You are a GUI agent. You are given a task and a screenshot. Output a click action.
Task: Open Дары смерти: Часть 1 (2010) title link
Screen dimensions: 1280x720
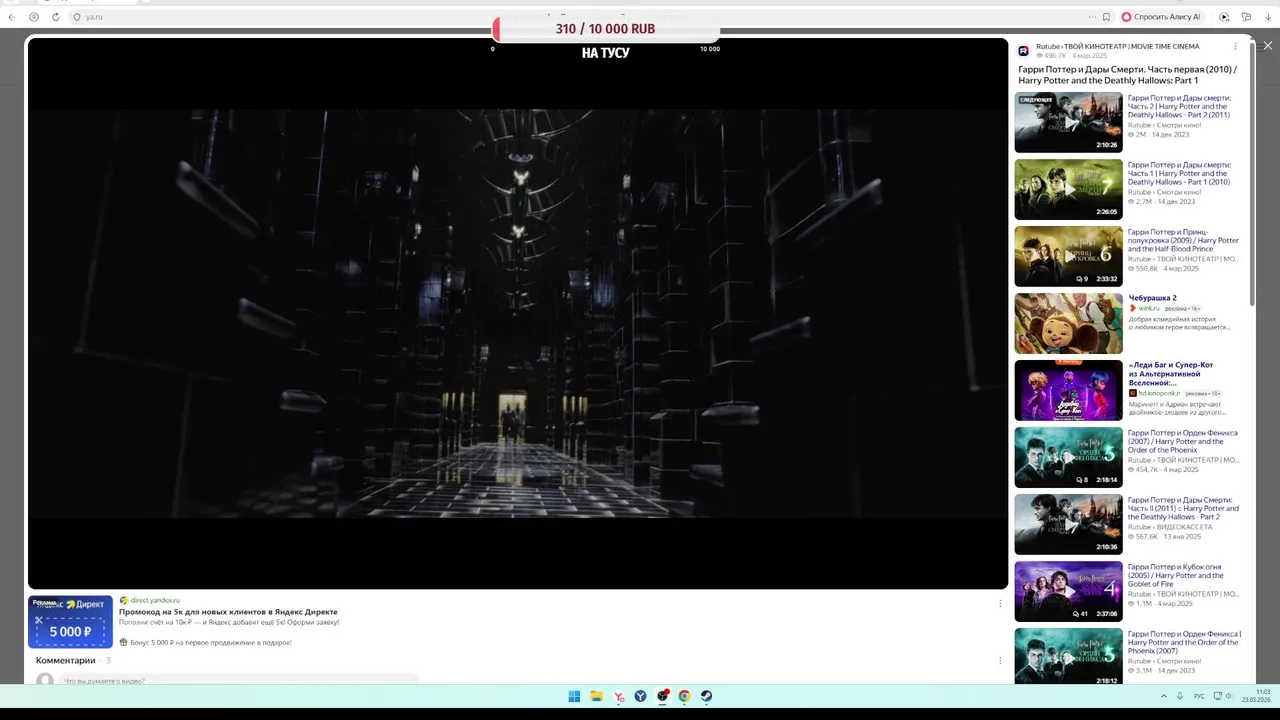tap(1179, 173)
